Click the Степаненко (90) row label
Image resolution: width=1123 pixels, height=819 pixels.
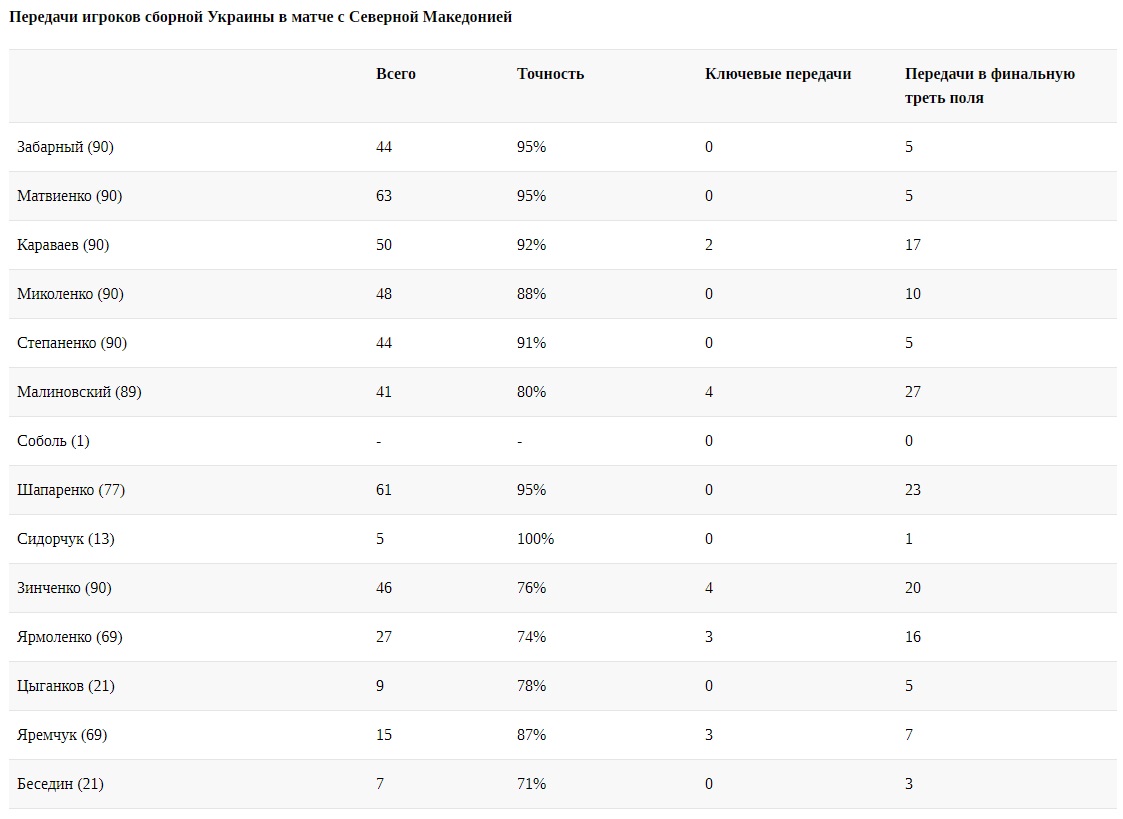click(x=72, y=343)
